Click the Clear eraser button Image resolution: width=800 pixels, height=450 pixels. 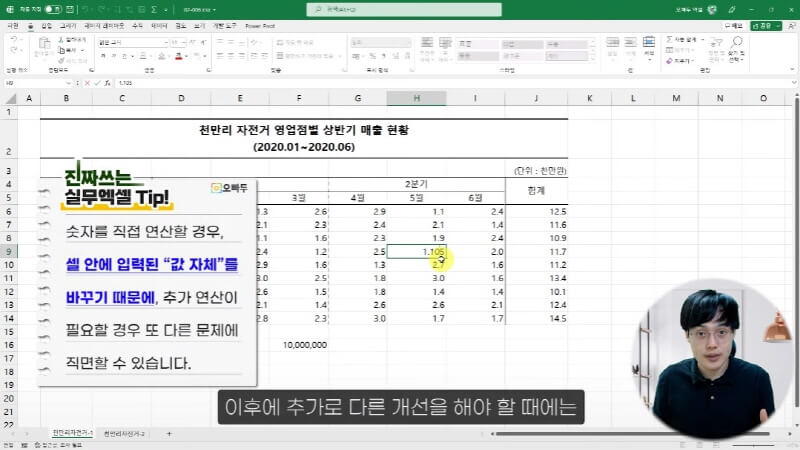pos(679,61)
